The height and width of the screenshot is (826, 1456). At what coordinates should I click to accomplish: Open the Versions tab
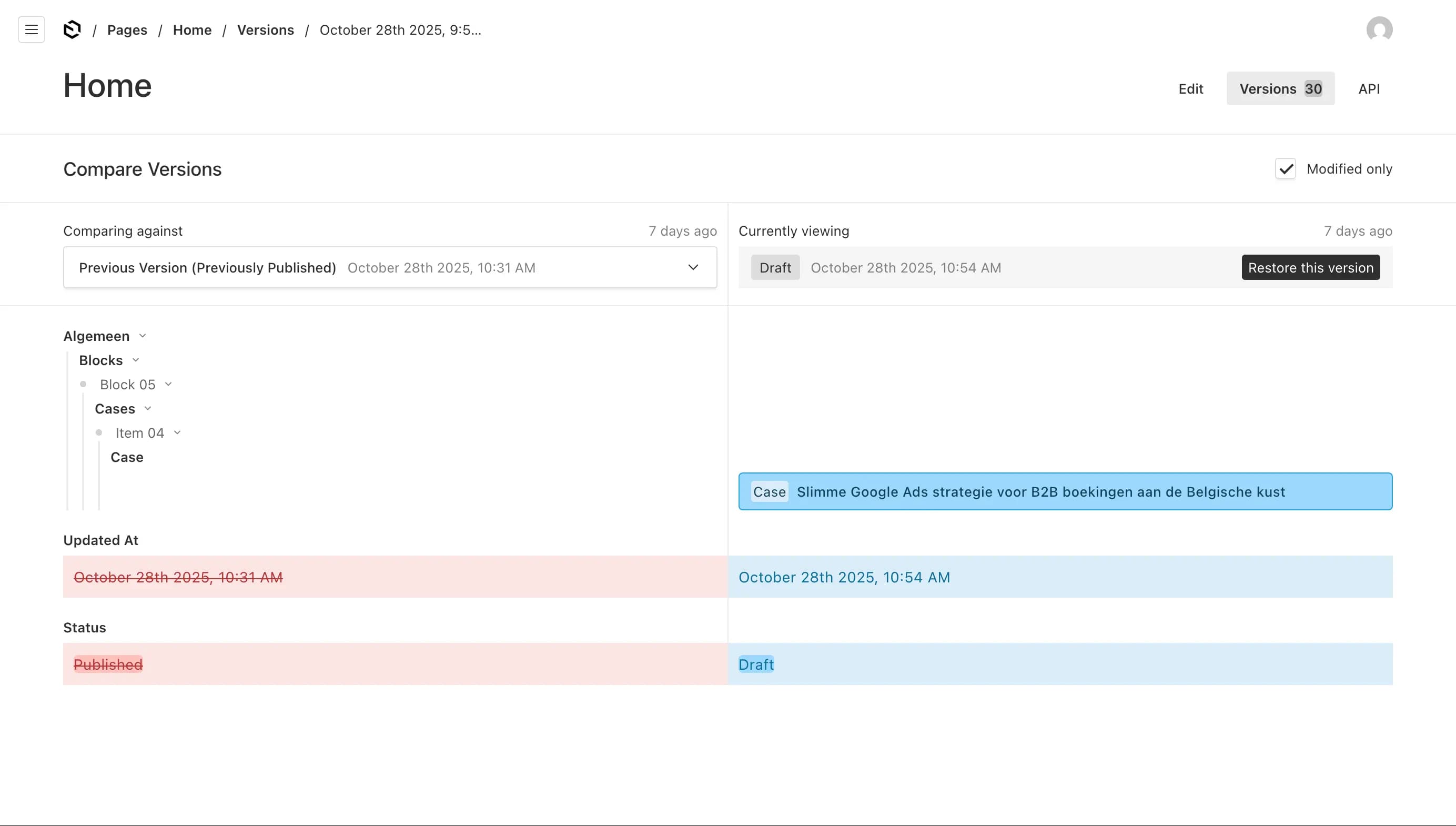pos(1280,89)
